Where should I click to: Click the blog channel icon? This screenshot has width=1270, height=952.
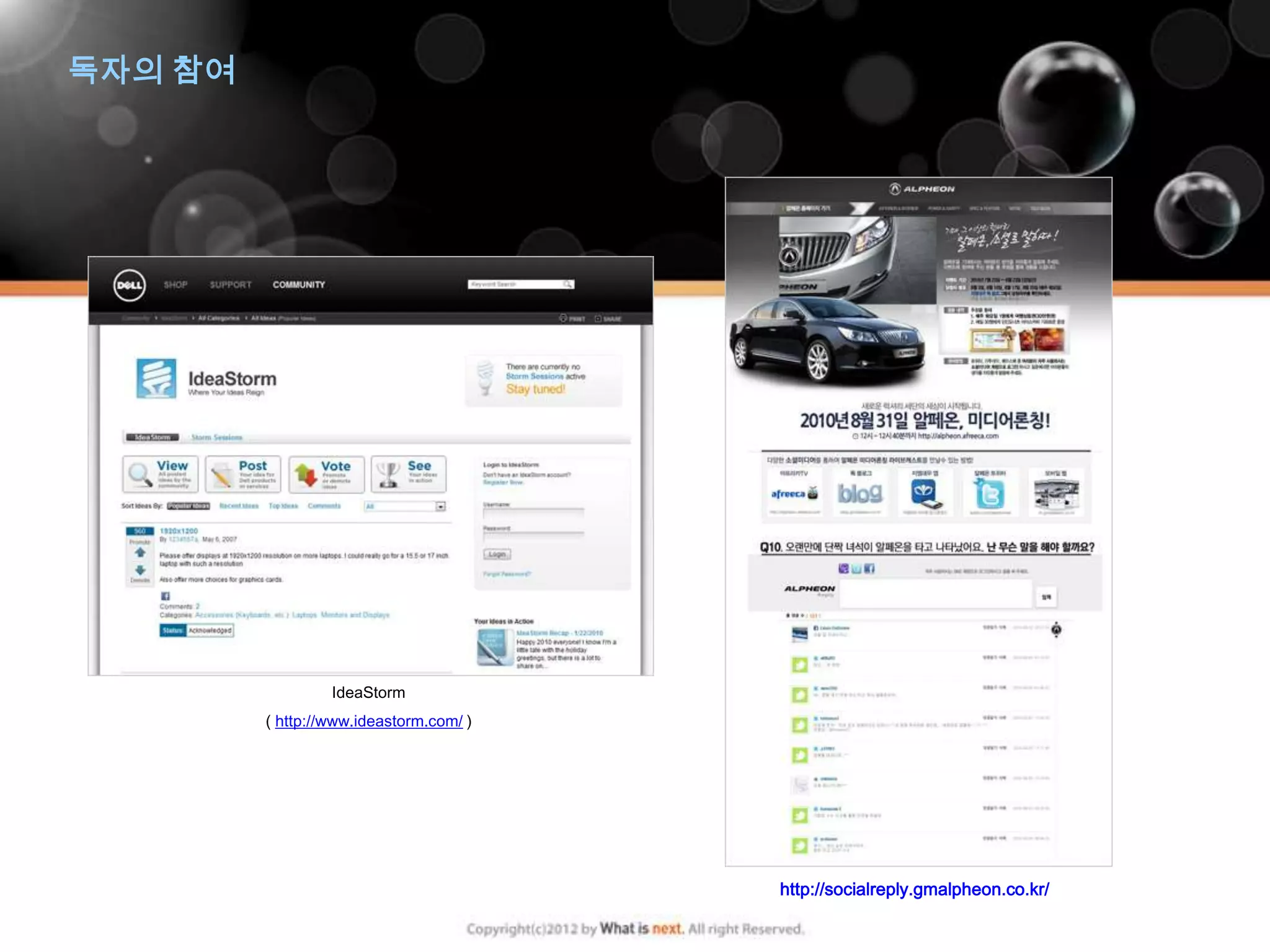point(859,494)
